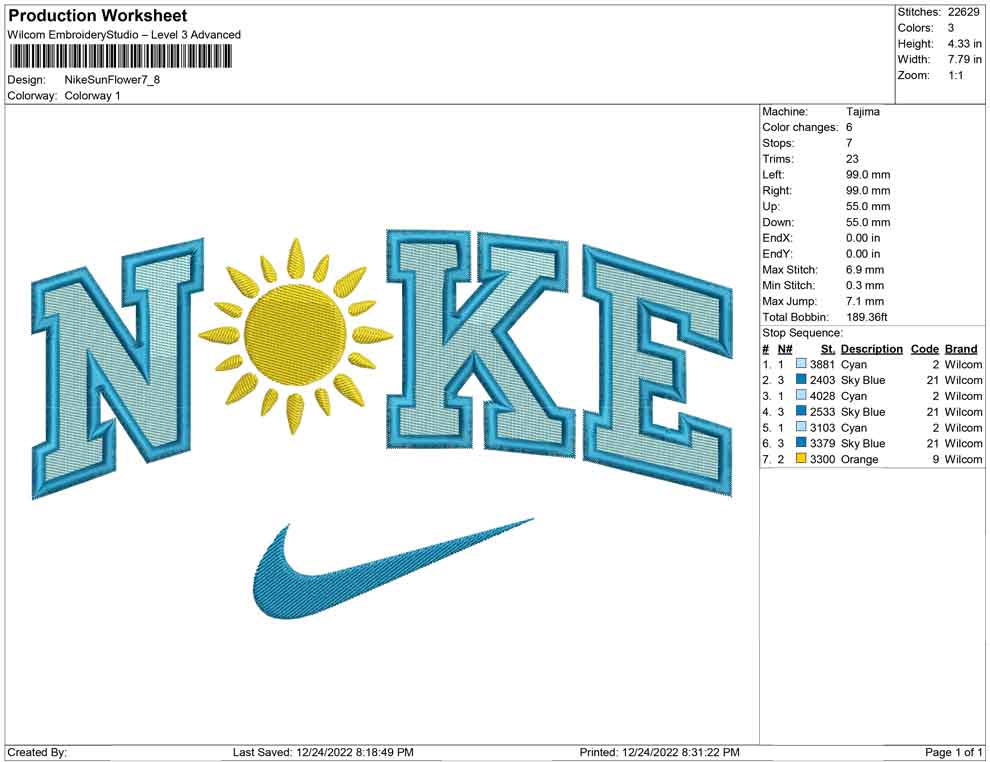The image size is (990, 762).
Task: Click the Colors count value 3
Action: (951, 28)
